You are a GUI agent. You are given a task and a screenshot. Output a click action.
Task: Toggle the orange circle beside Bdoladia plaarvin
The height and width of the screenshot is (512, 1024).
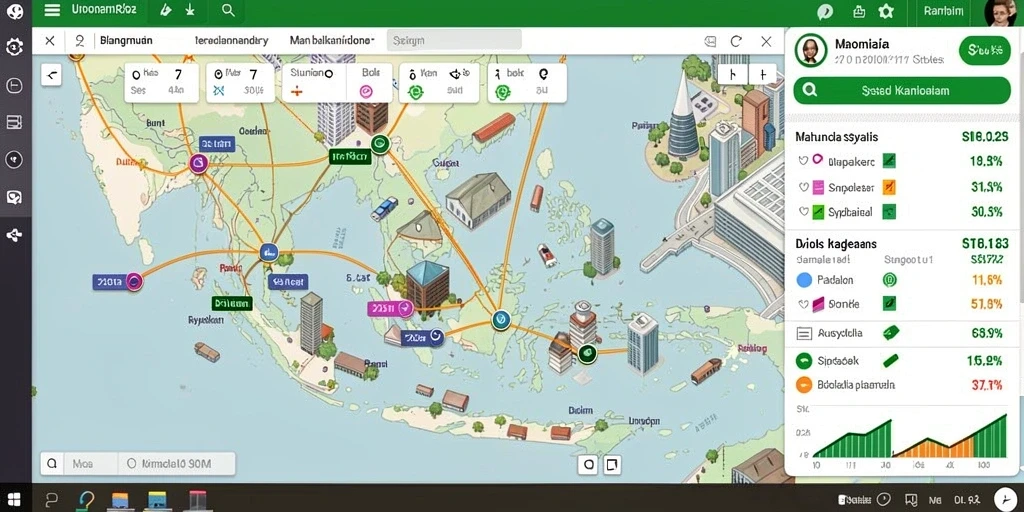pos(804,385)
